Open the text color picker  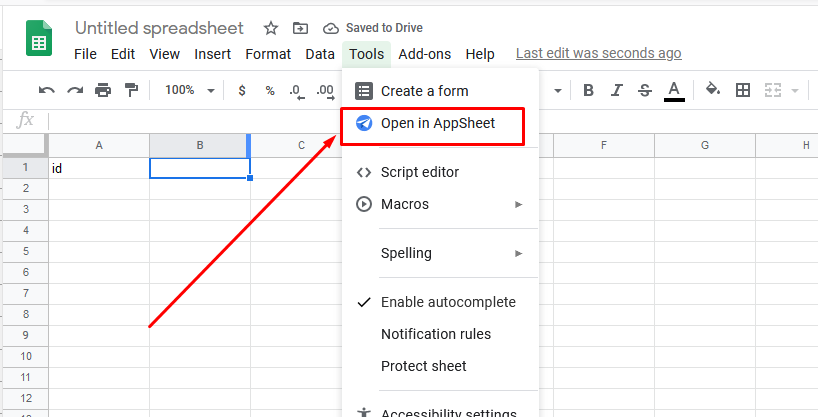tap(674, 91)
